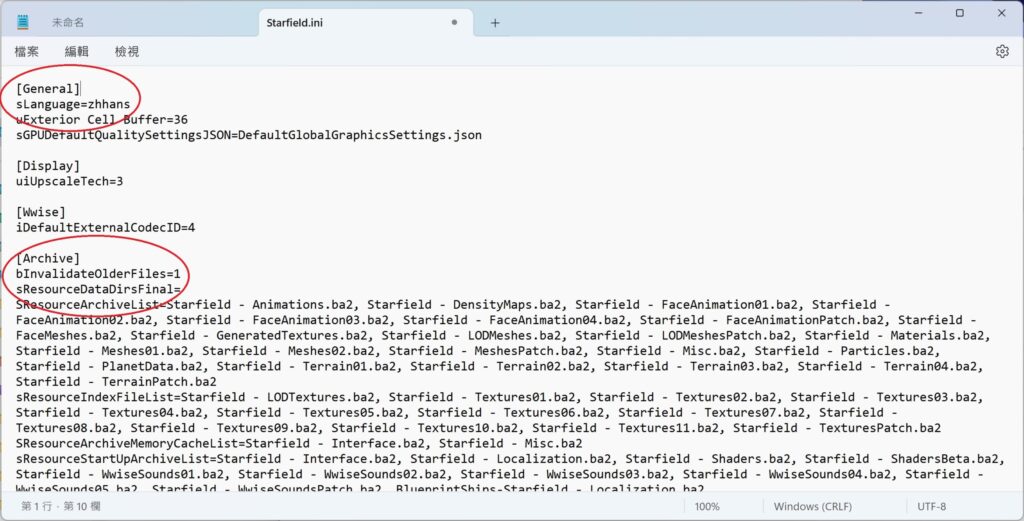This screenshot has width=1024, height=521.
Task: Switch to the 未命名 tab
Action: [x=68, y=22]
